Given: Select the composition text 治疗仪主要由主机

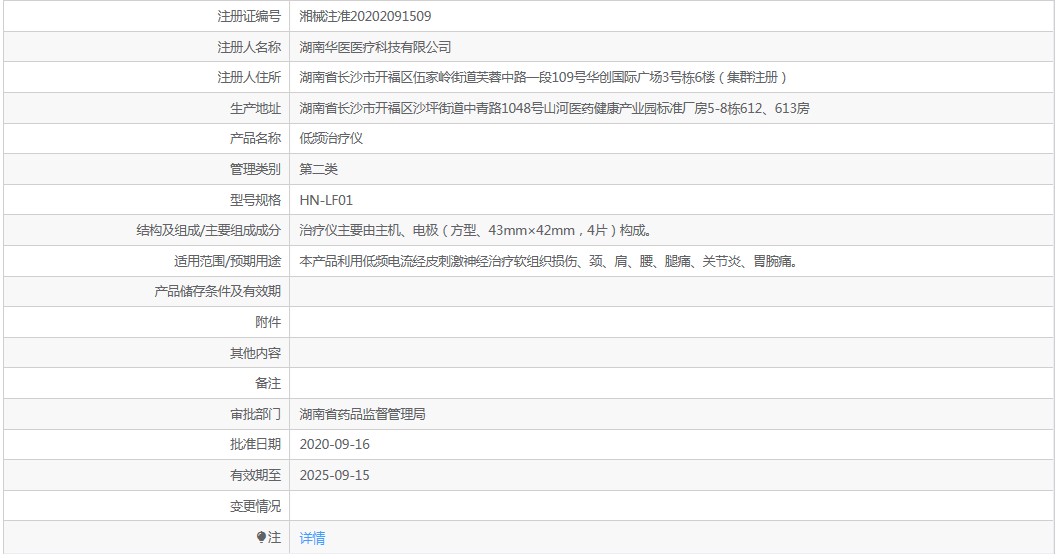Looking at the screenshot, I should click(x=476, y=231).
